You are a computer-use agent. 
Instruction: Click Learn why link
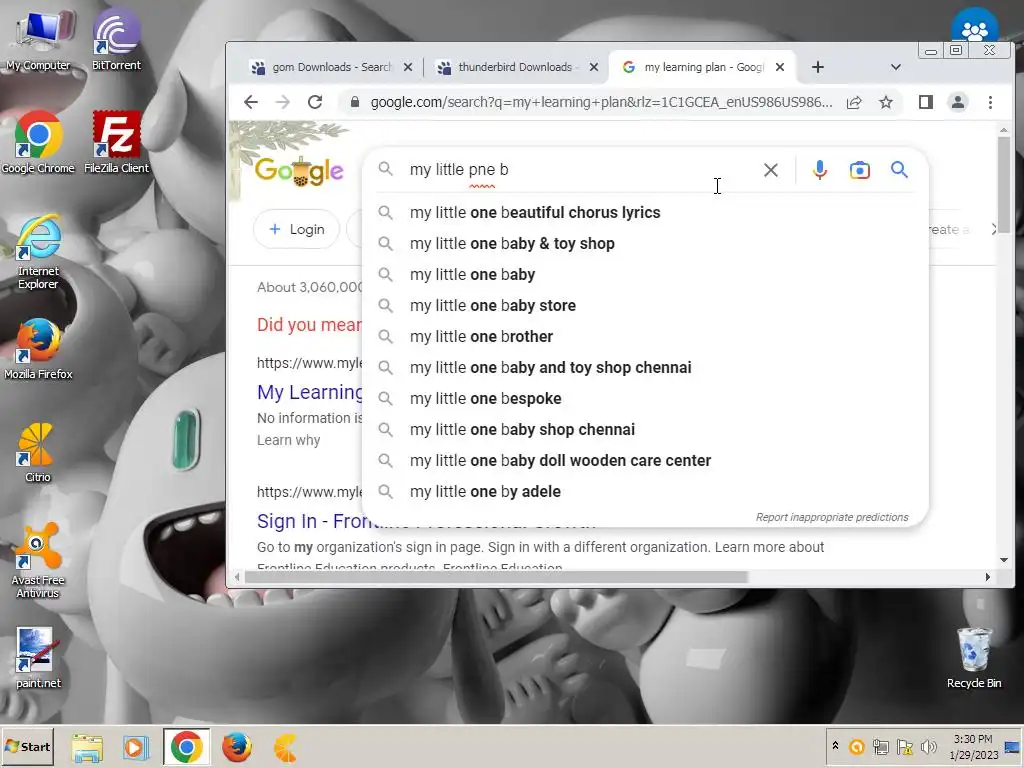288,440
